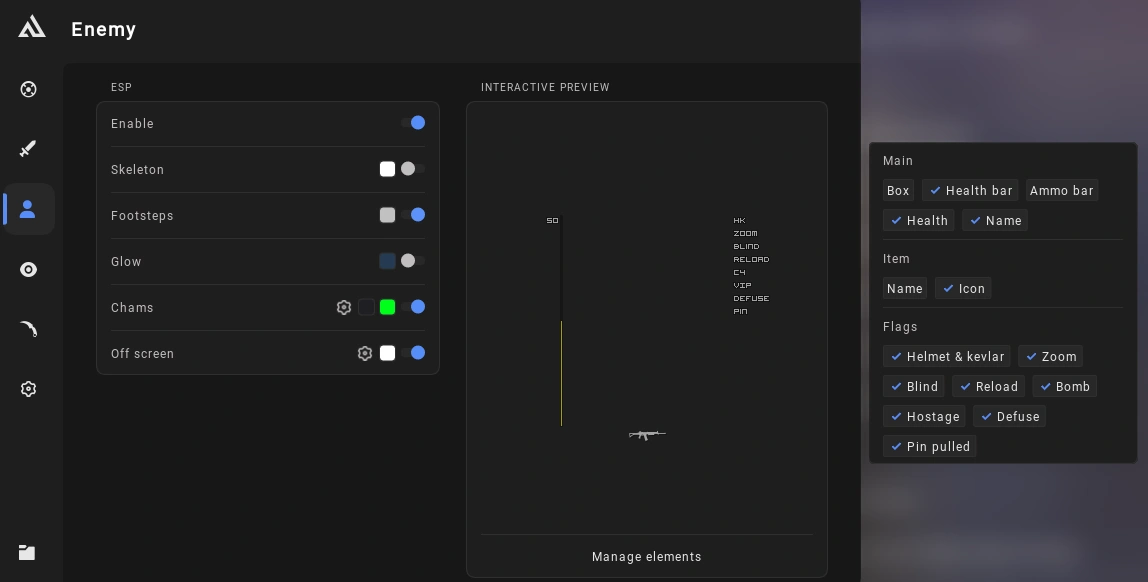Uncheck the Zoom flag

[x=1051, y=357]
